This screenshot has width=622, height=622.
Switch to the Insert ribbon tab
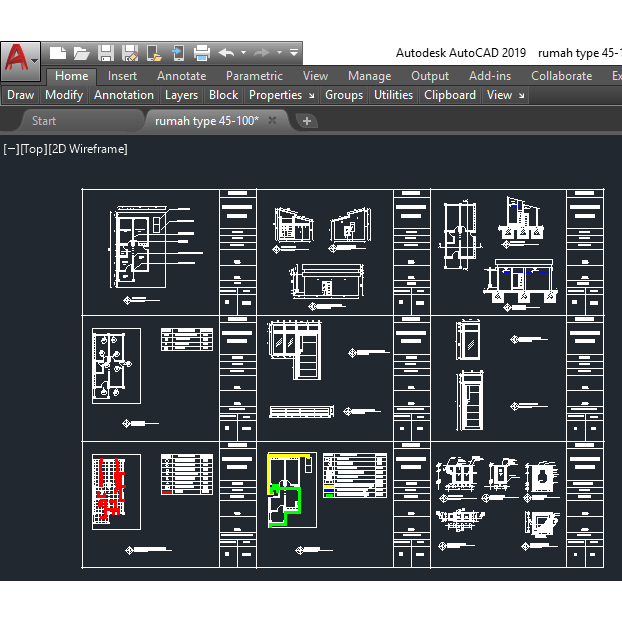click(x=122, y=76)
